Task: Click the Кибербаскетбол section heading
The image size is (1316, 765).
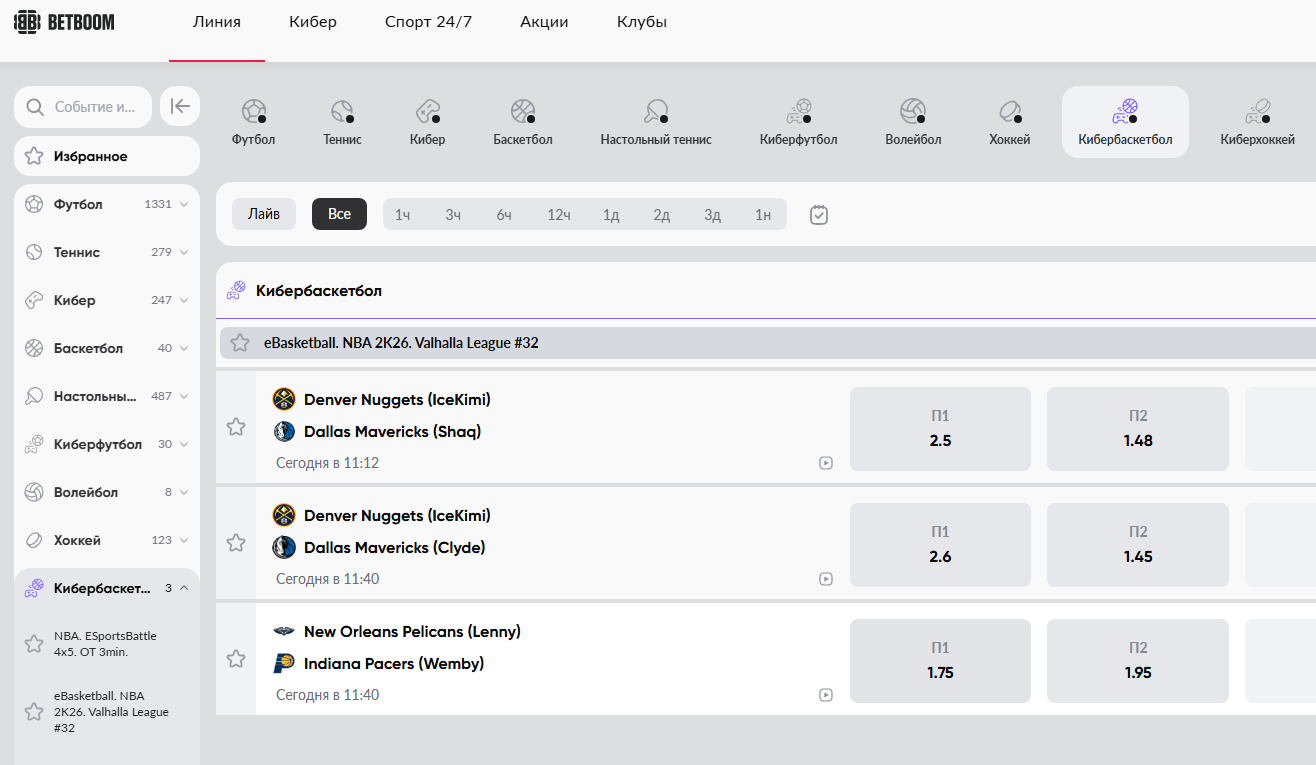Action: tap(319, 291)
